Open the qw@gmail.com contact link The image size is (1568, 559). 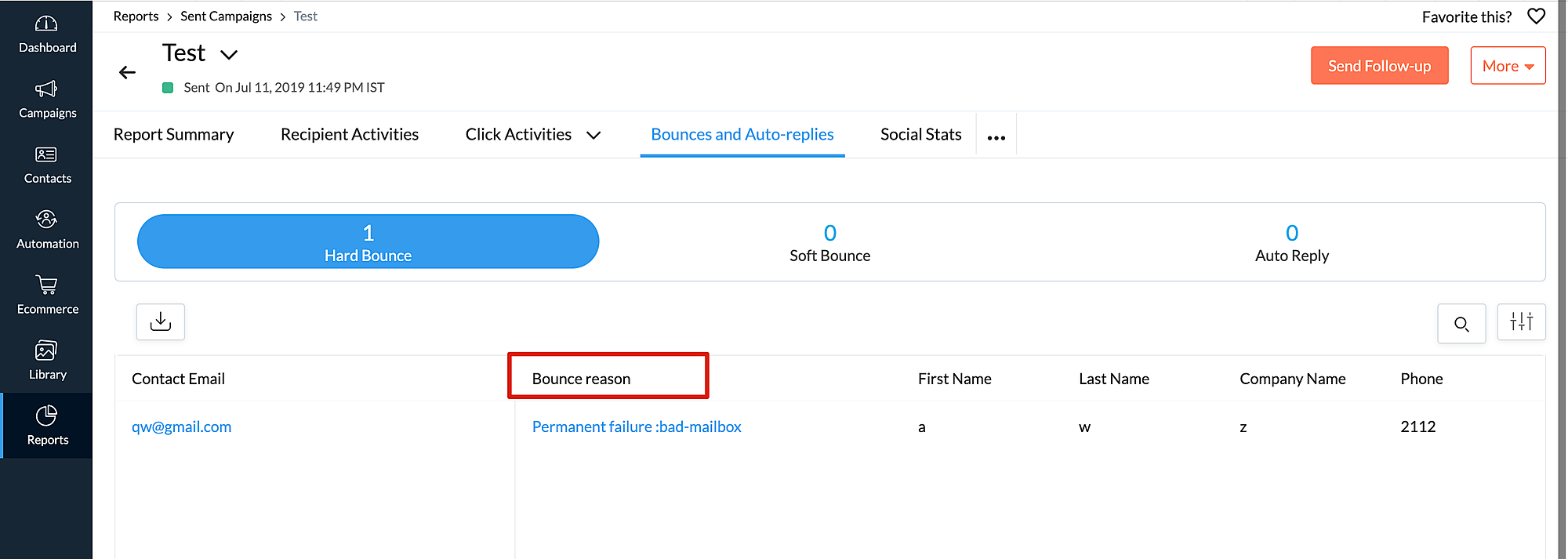point(181,427)
